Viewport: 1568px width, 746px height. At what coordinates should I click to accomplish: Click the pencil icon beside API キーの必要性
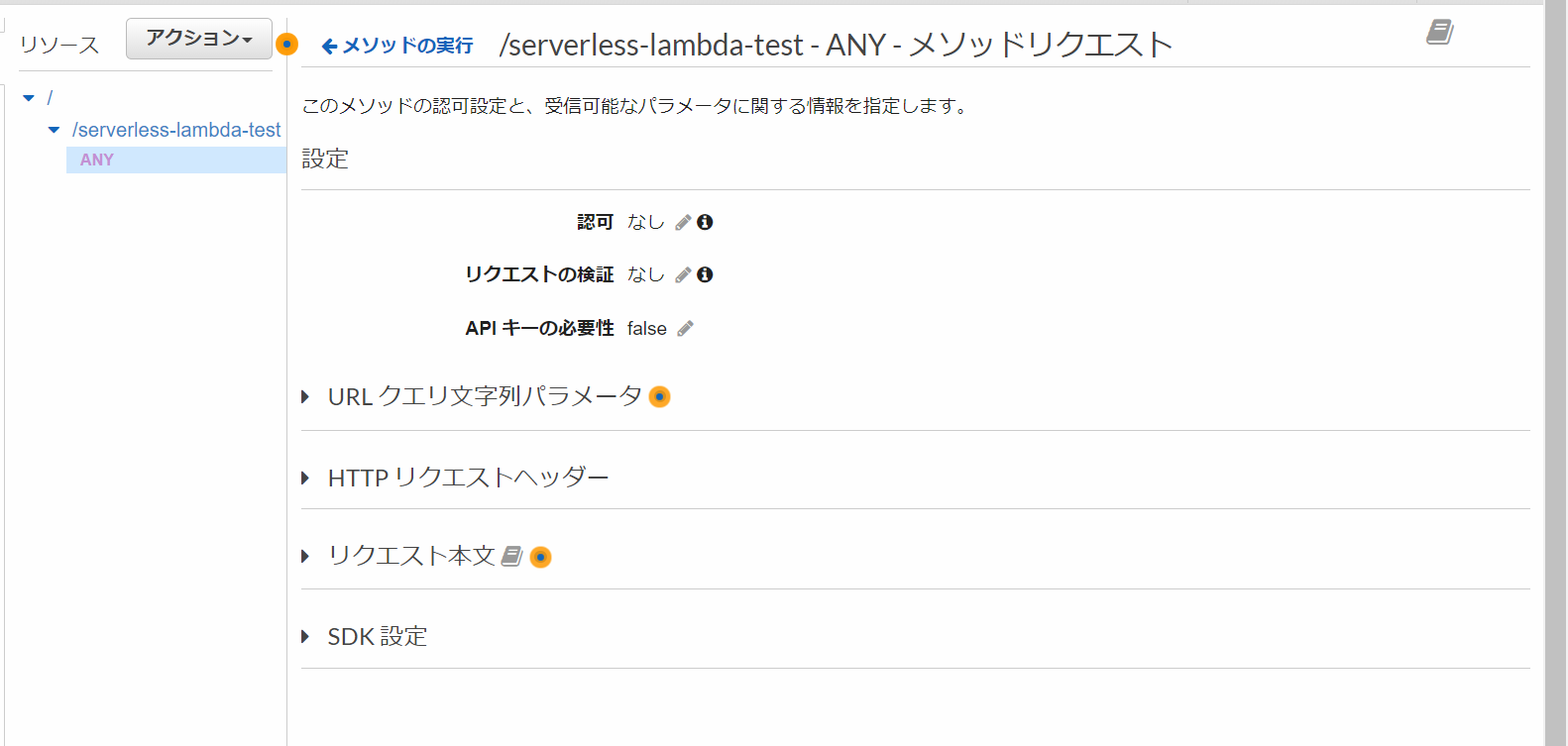coord(687,328)
